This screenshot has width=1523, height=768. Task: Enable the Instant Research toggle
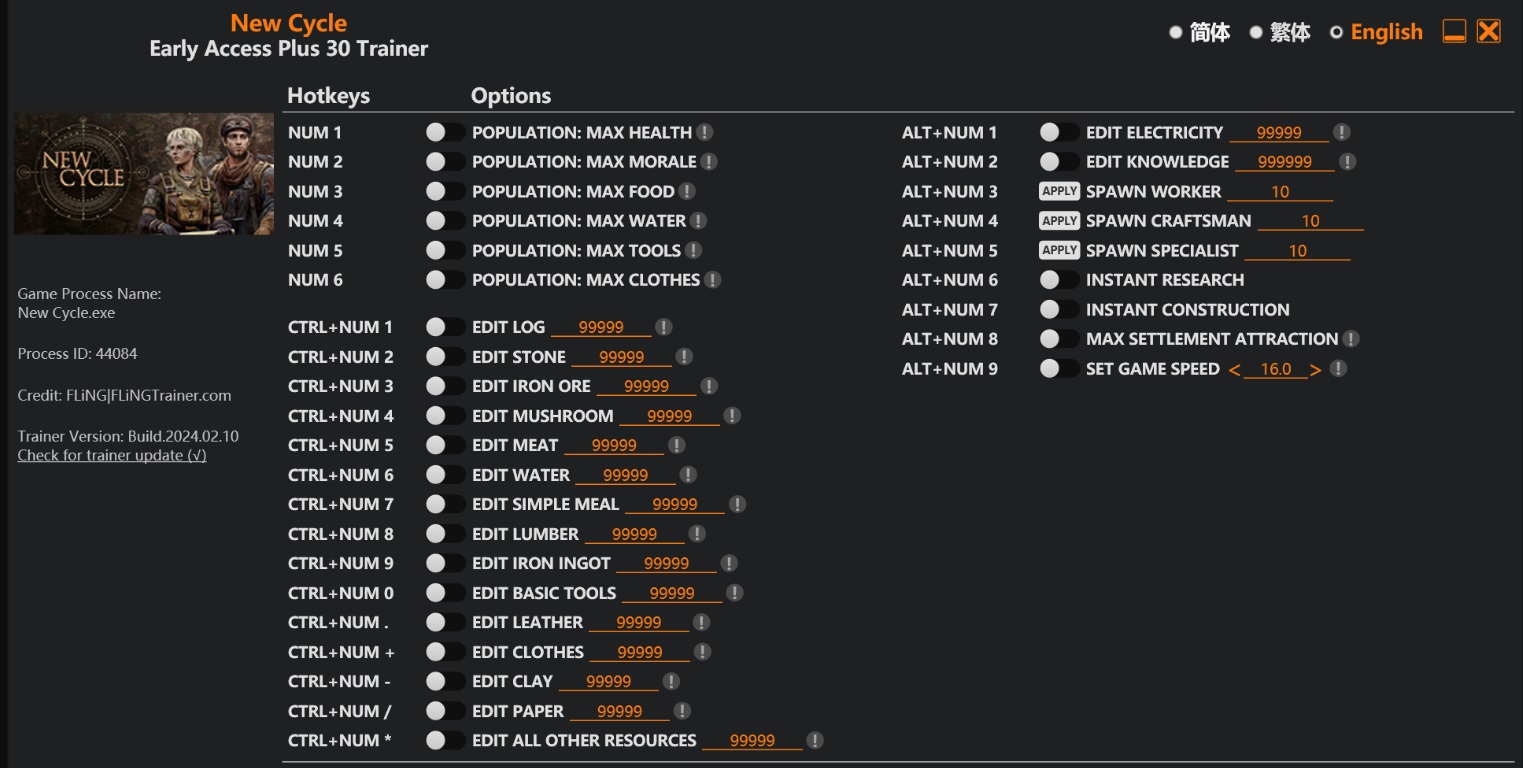(1058, 280)
